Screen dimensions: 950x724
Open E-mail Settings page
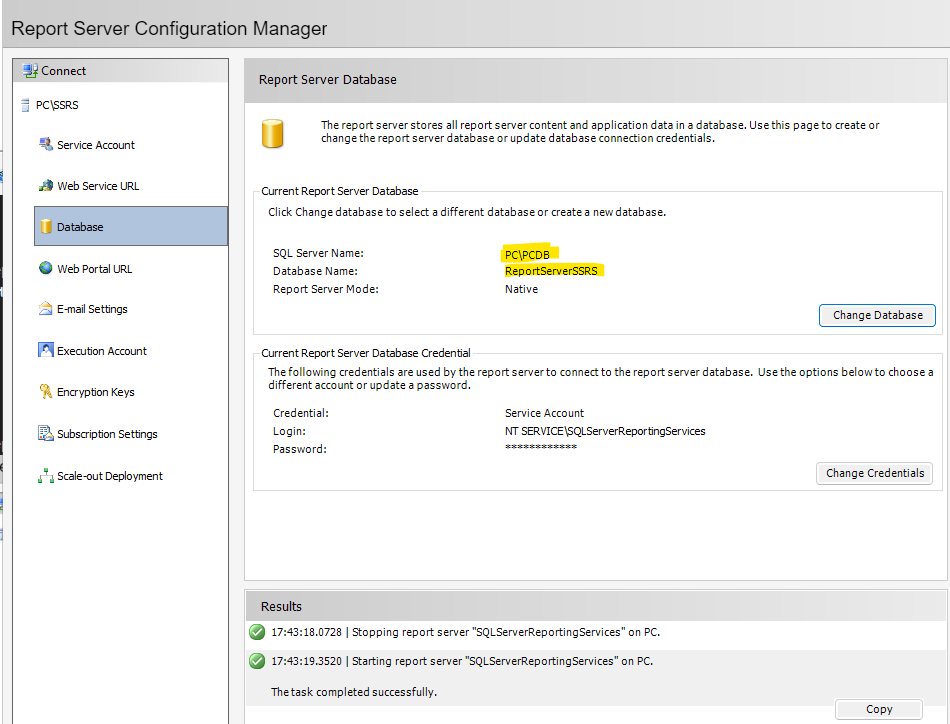92,309
